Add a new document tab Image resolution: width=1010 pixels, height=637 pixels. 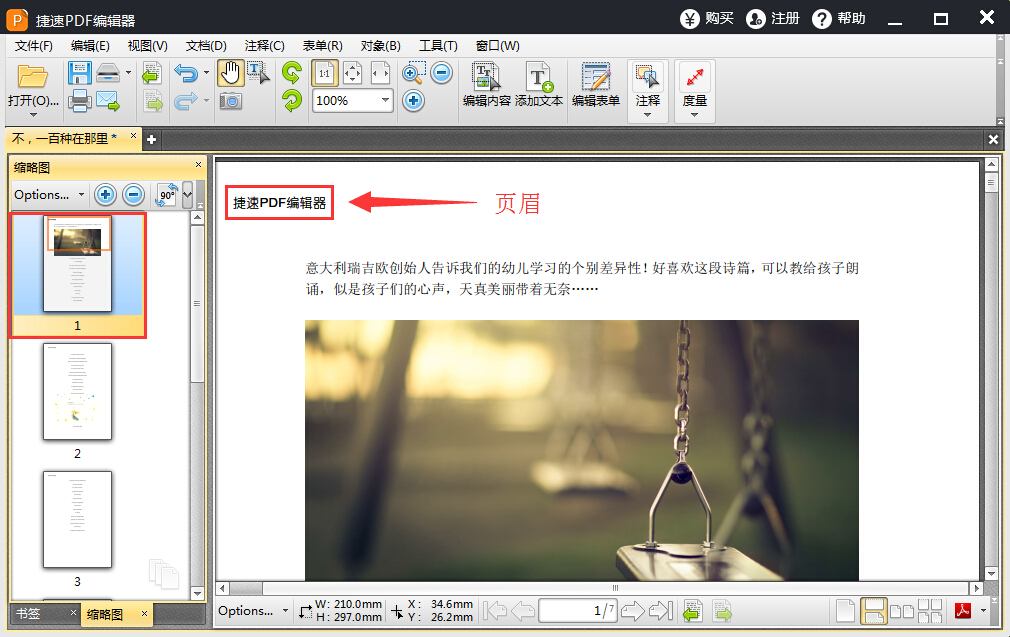[151, 139]
